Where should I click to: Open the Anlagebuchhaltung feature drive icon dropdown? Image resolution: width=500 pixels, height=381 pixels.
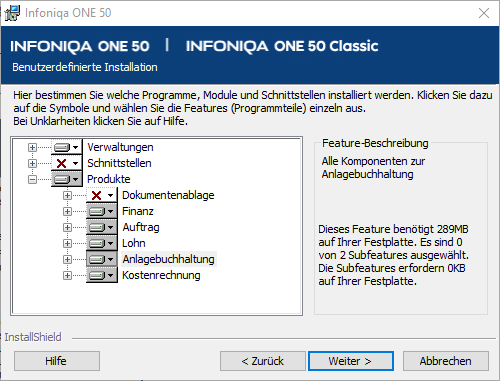click(102, 259)
